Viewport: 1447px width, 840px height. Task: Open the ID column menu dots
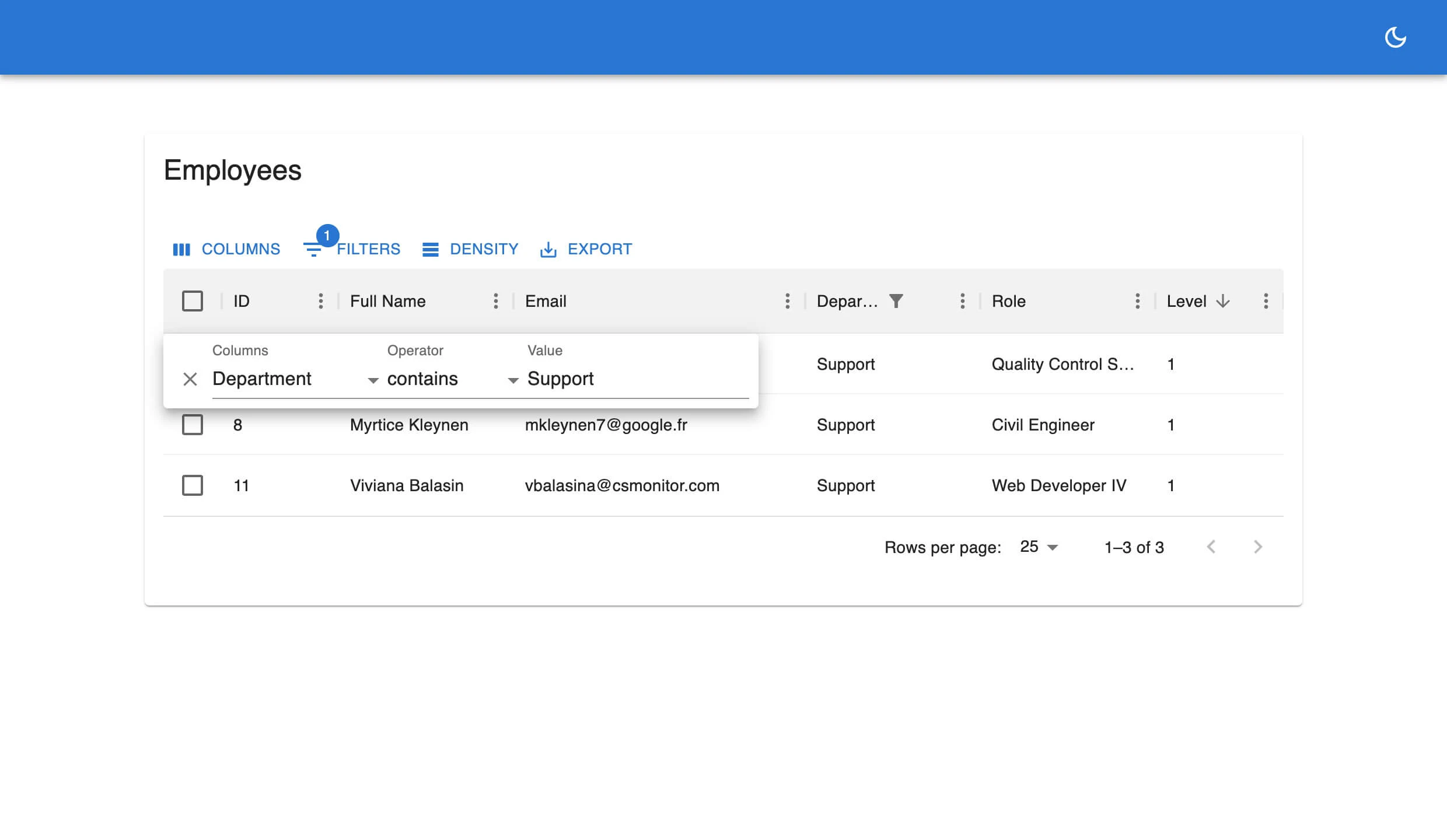coord(320,301)
